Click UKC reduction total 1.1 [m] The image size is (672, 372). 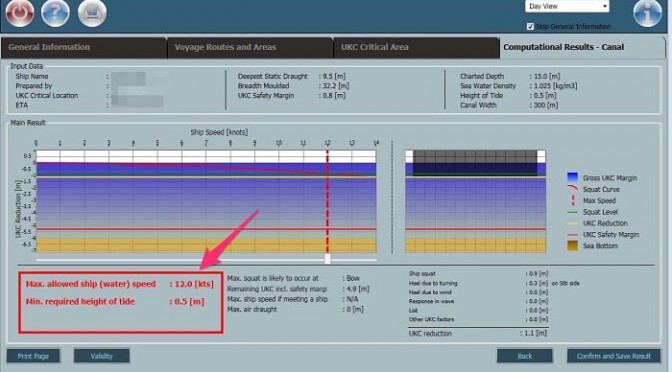tap(535, 333)
